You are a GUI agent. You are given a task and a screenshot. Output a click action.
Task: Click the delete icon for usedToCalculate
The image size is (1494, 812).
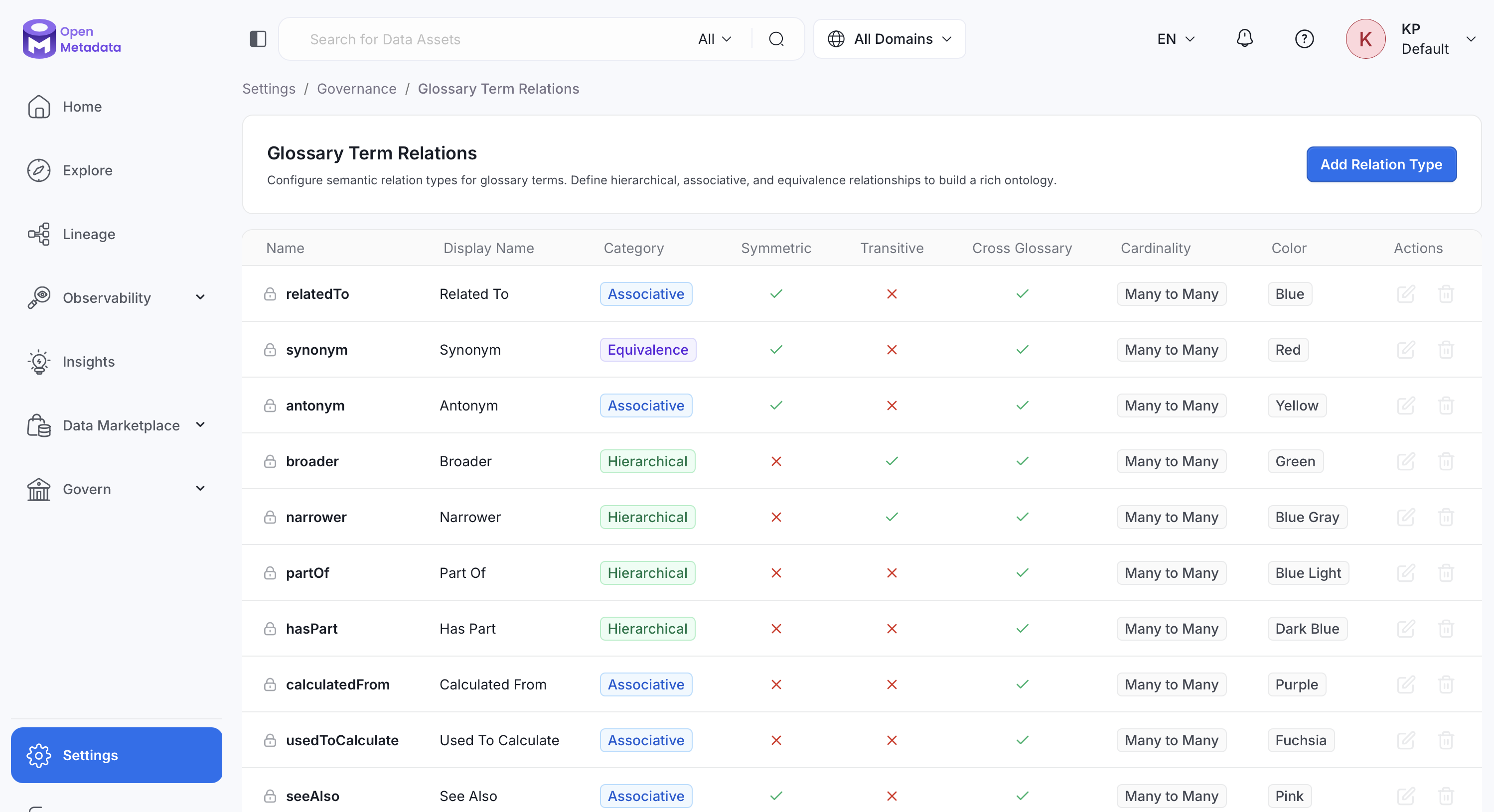pyautogui.click(x=1446, y=740)
